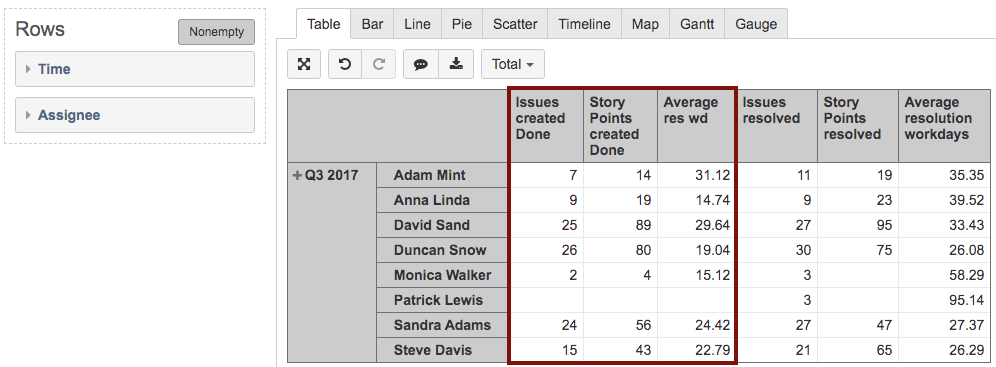Click the export download icon

pyautogui.click(x=456, y=64)
